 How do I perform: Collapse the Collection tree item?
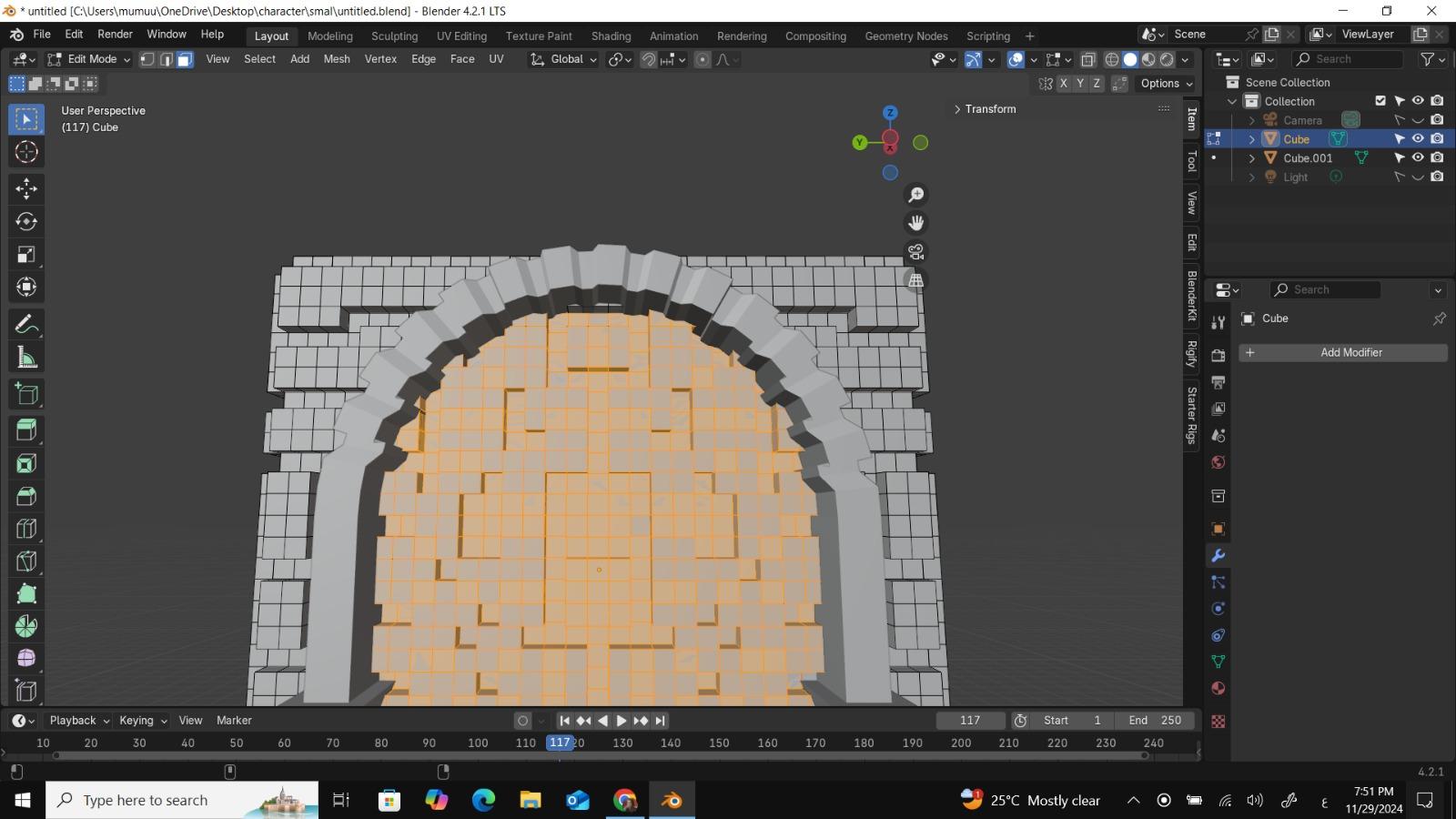tap(1232, 101)
